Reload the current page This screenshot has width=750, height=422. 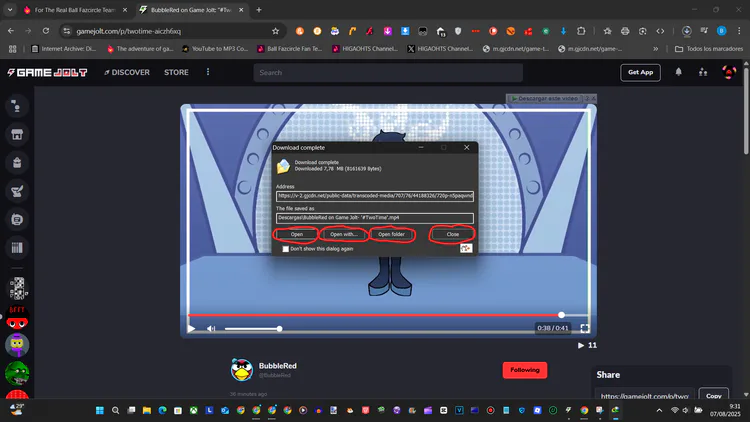click(46, 31)
